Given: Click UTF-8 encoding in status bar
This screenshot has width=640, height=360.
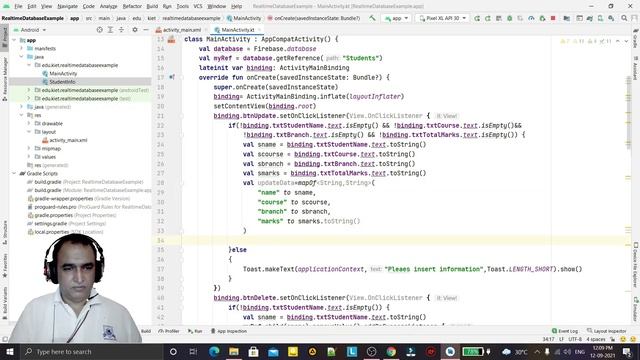Looking at the screenshot, I should 575,339.
